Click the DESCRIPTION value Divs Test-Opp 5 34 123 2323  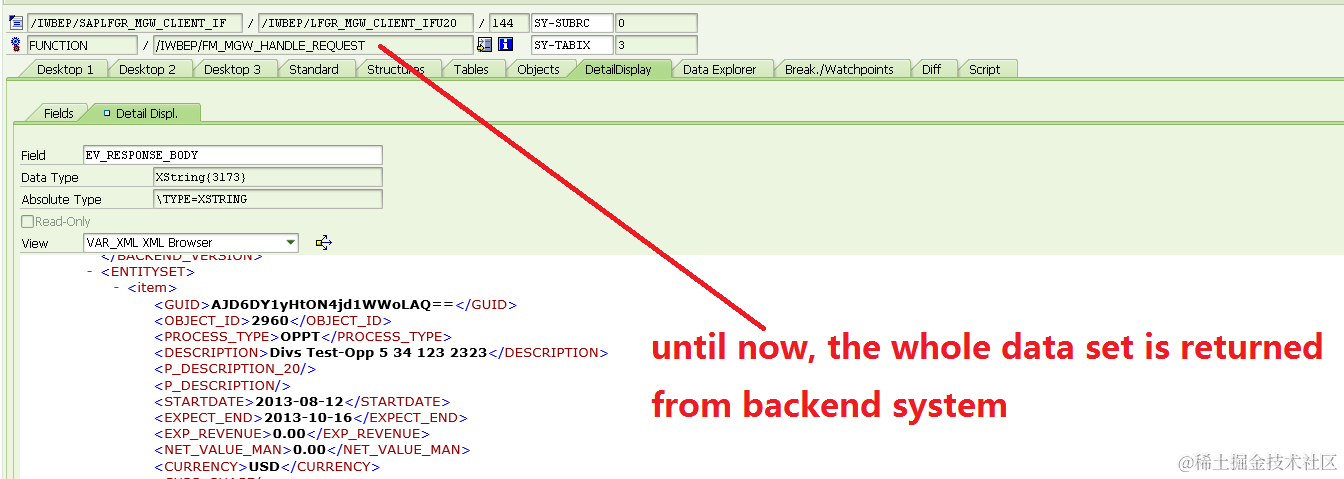[x=378, y=352]
